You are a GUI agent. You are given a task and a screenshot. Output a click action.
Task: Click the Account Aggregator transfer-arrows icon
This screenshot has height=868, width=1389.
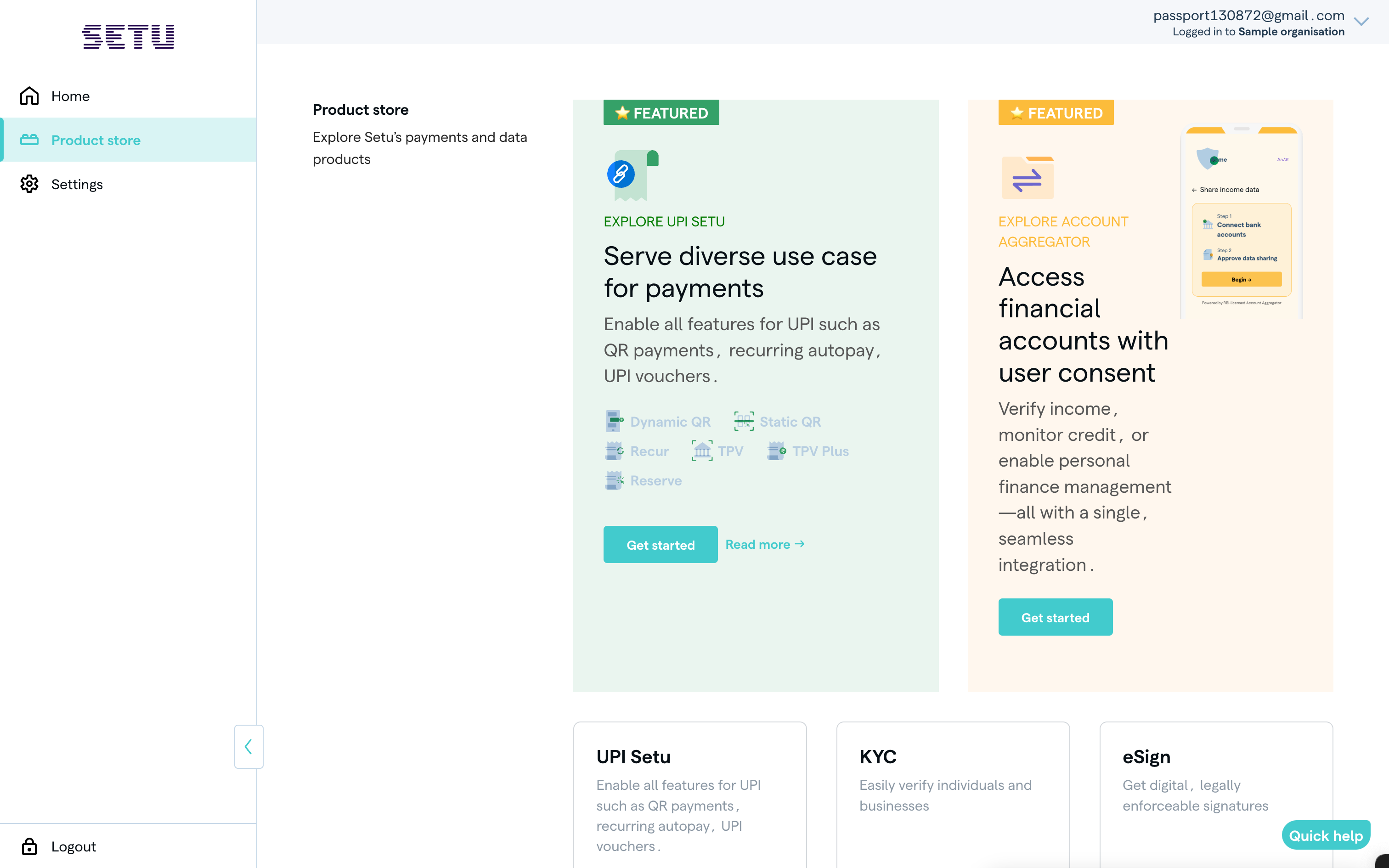1027,179
